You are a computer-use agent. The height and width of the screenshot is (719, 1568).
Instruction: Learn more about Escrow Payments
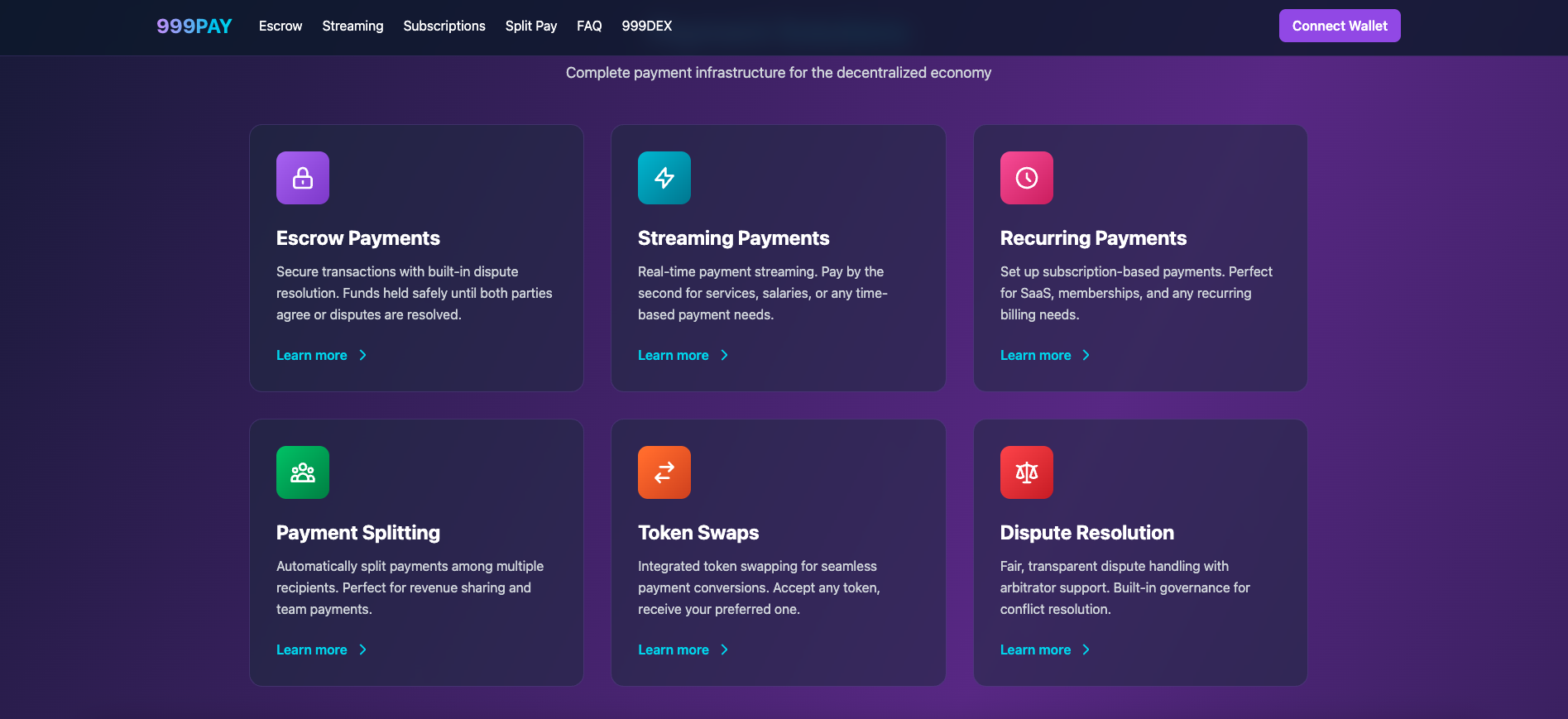[322, 355]
